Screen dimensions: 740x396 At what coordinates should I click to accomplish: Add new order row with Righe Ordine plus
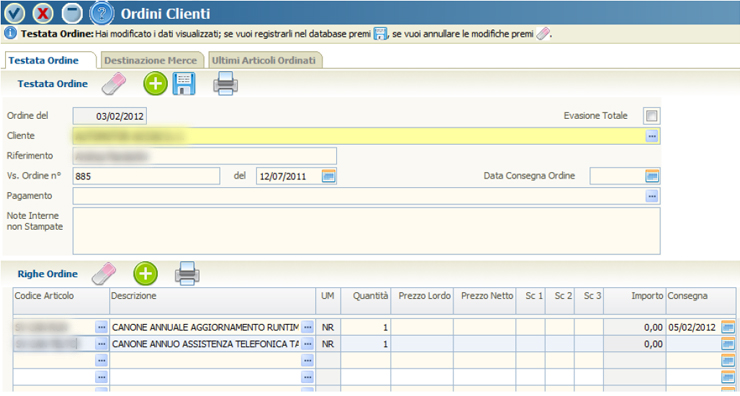[x=145, y=274]
